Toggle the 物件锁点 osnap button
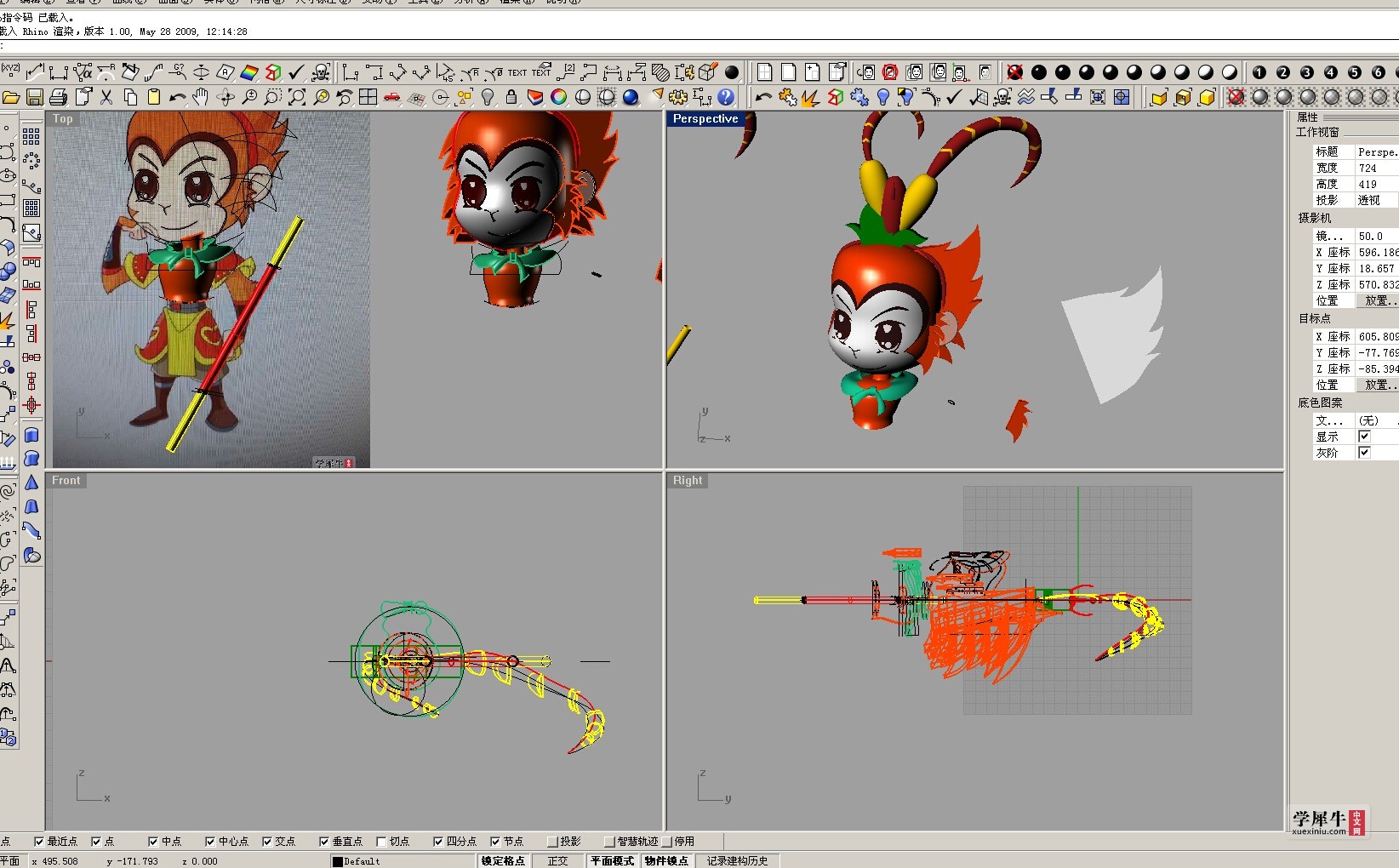Screen dimensions: 1399x868 666,861
